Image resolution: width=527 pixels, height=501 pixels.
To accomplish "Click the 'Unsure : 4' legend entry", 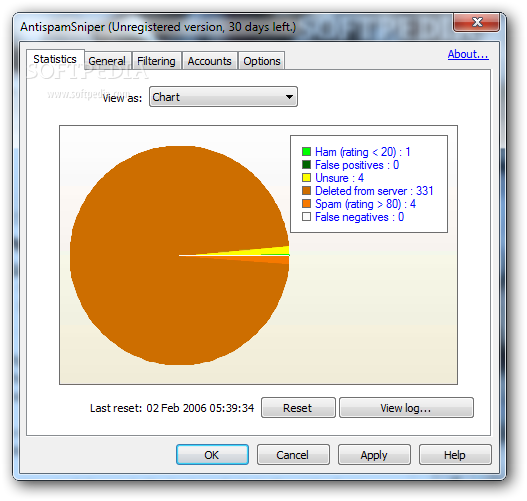I will [339, 178].
